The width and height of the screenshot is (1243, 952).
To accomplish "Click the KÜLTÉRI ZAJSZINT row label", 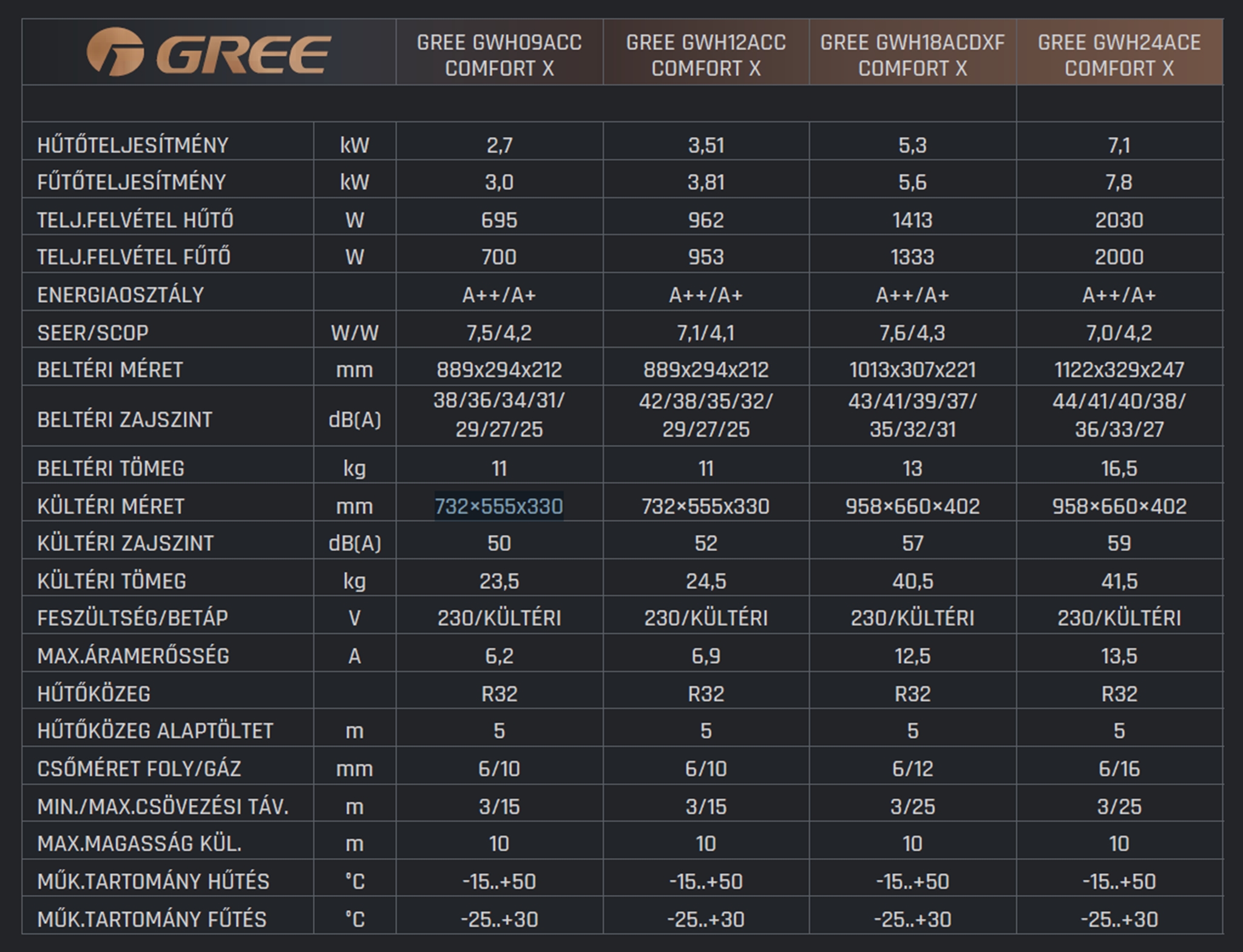I will 126,543.
